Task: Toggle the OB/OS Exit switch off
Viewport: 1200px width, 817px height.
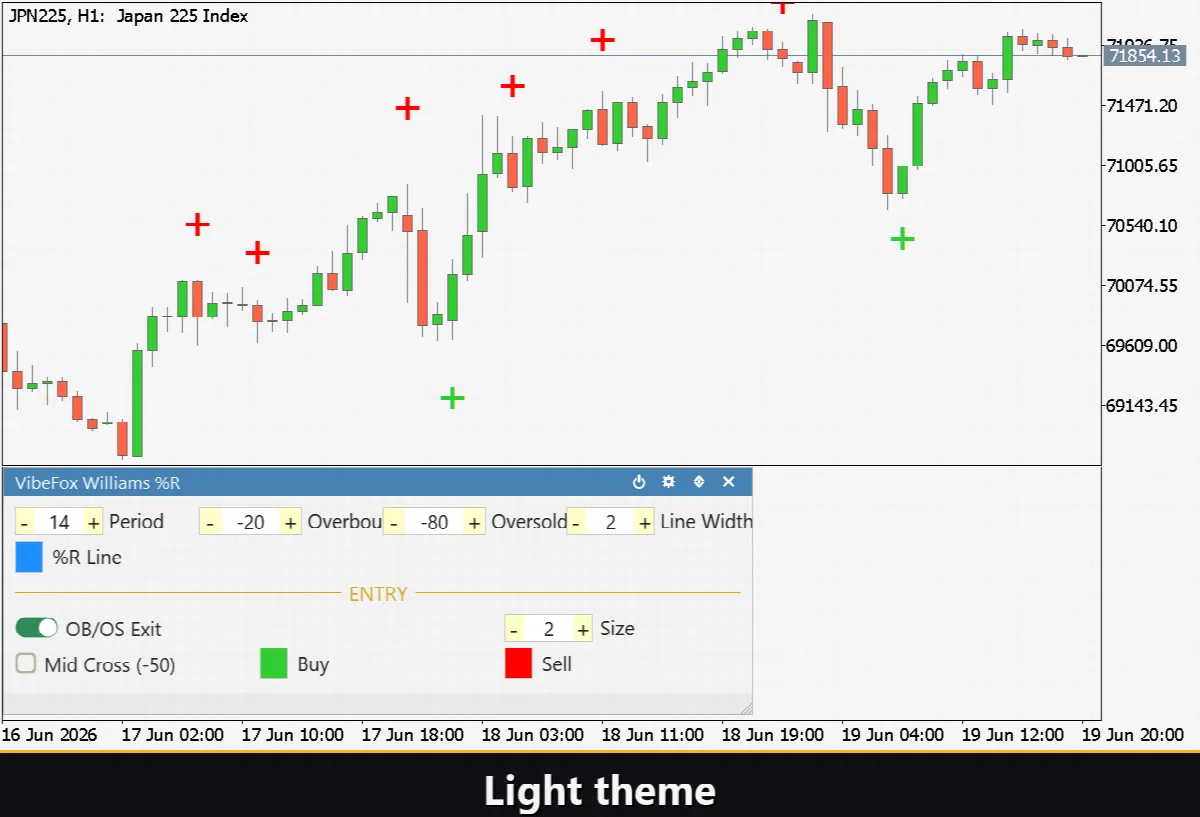Action: click(37, 628)
